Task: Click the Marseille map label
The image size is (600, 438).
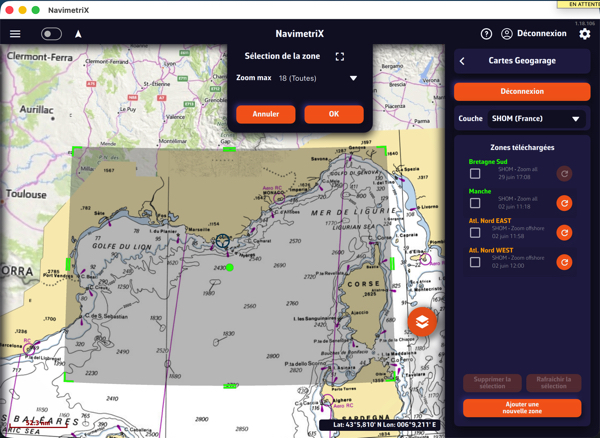Action: (x=199, y=230)
